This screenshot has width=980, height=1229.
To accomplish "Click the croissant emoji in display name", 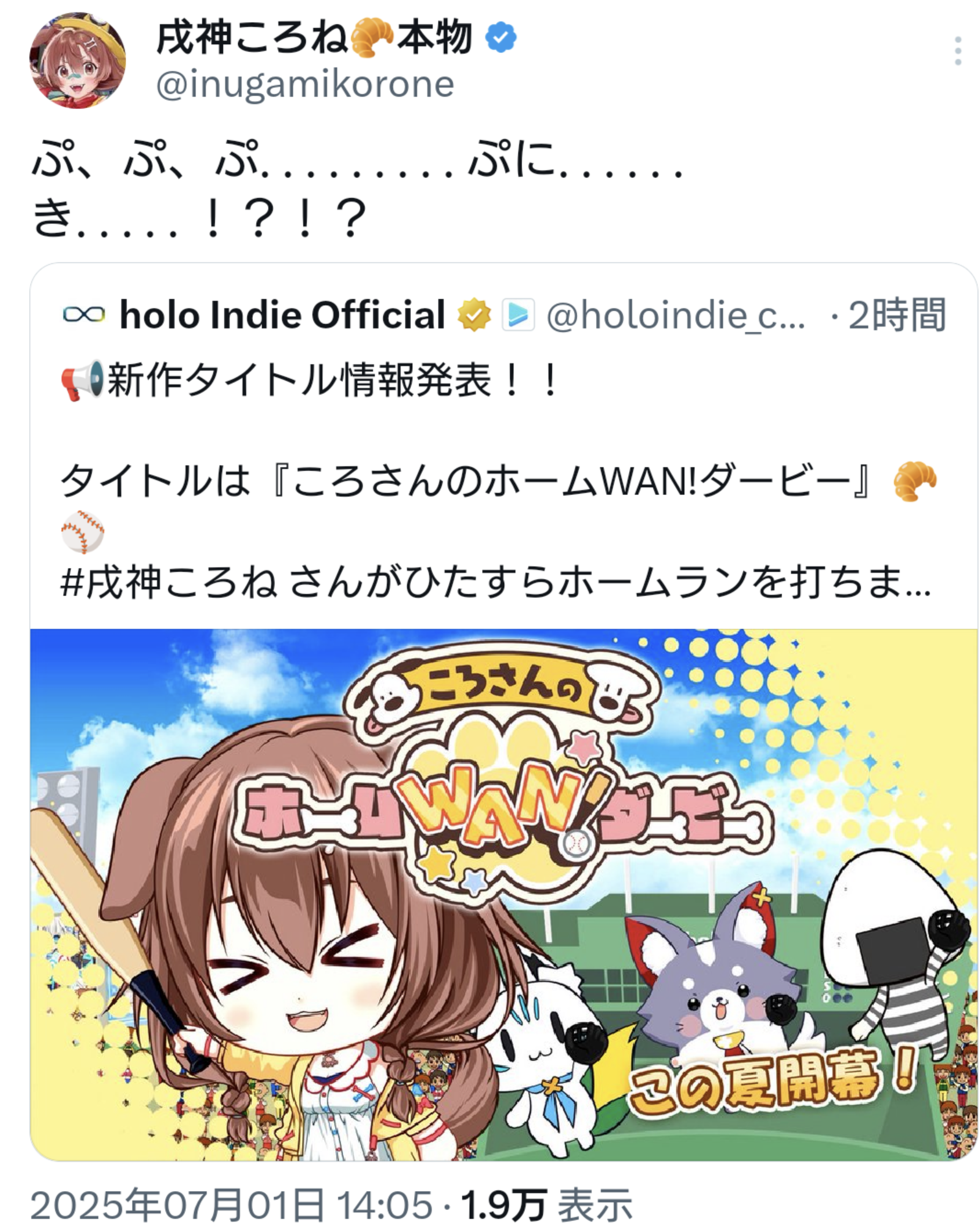I will point(371,38).
